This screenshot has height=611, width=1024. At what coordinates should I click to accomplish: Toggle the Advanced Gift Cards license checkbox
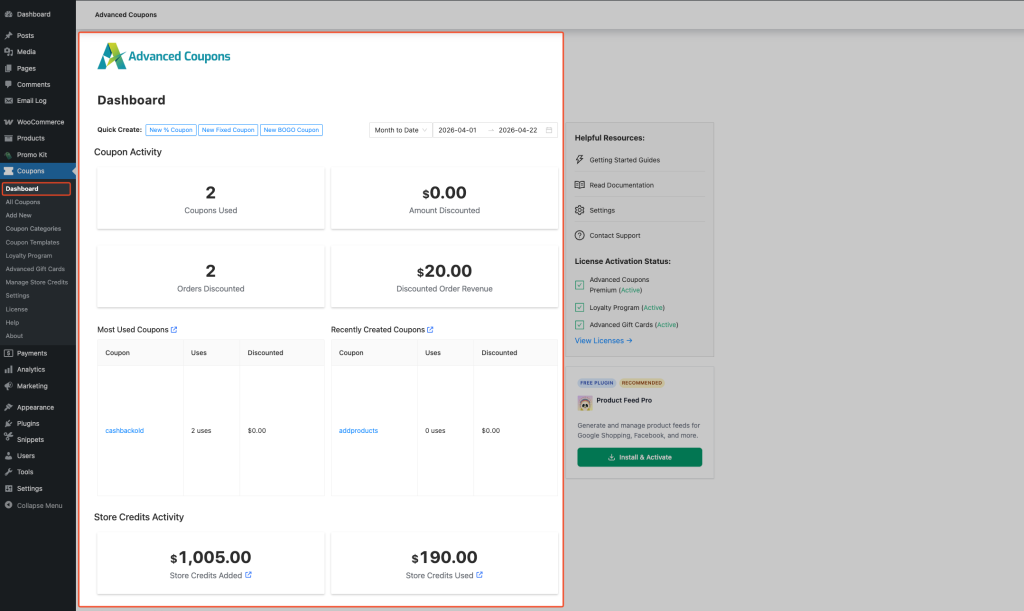pos(579,324)
